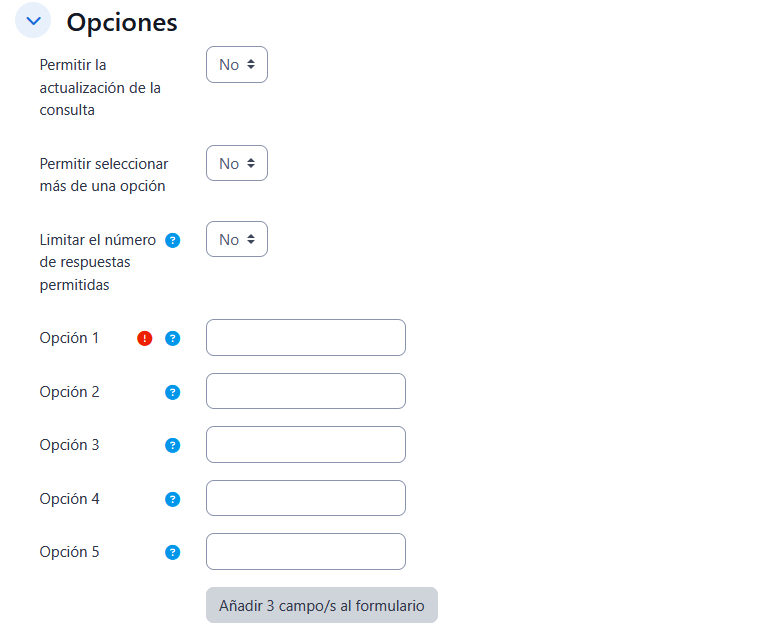
Task: Open the Limitar el número de respuestas dropdown
Action: click(x=237, y=239)
